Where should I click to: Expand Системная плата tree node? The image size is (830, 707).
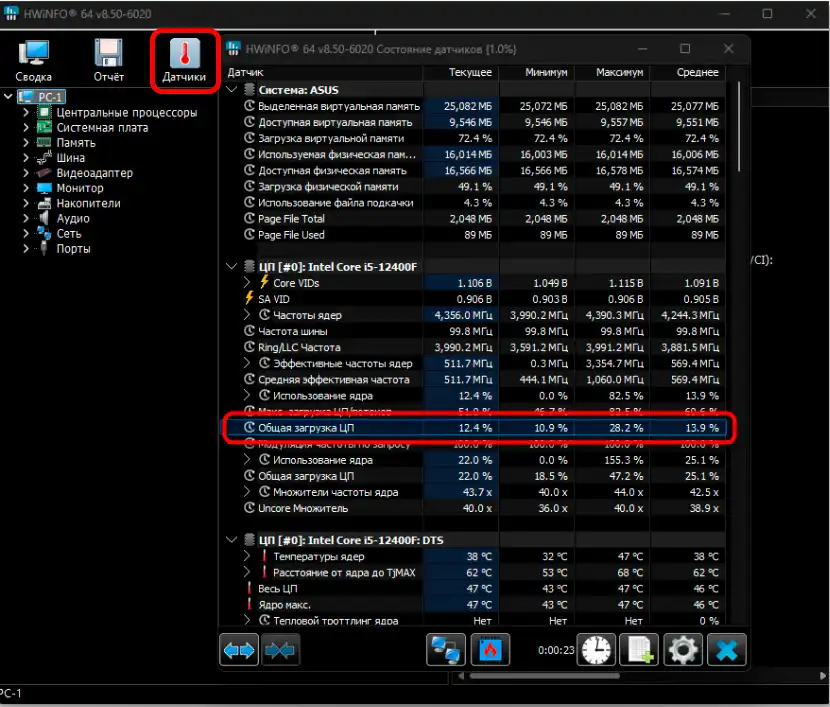tap(25, 128)
